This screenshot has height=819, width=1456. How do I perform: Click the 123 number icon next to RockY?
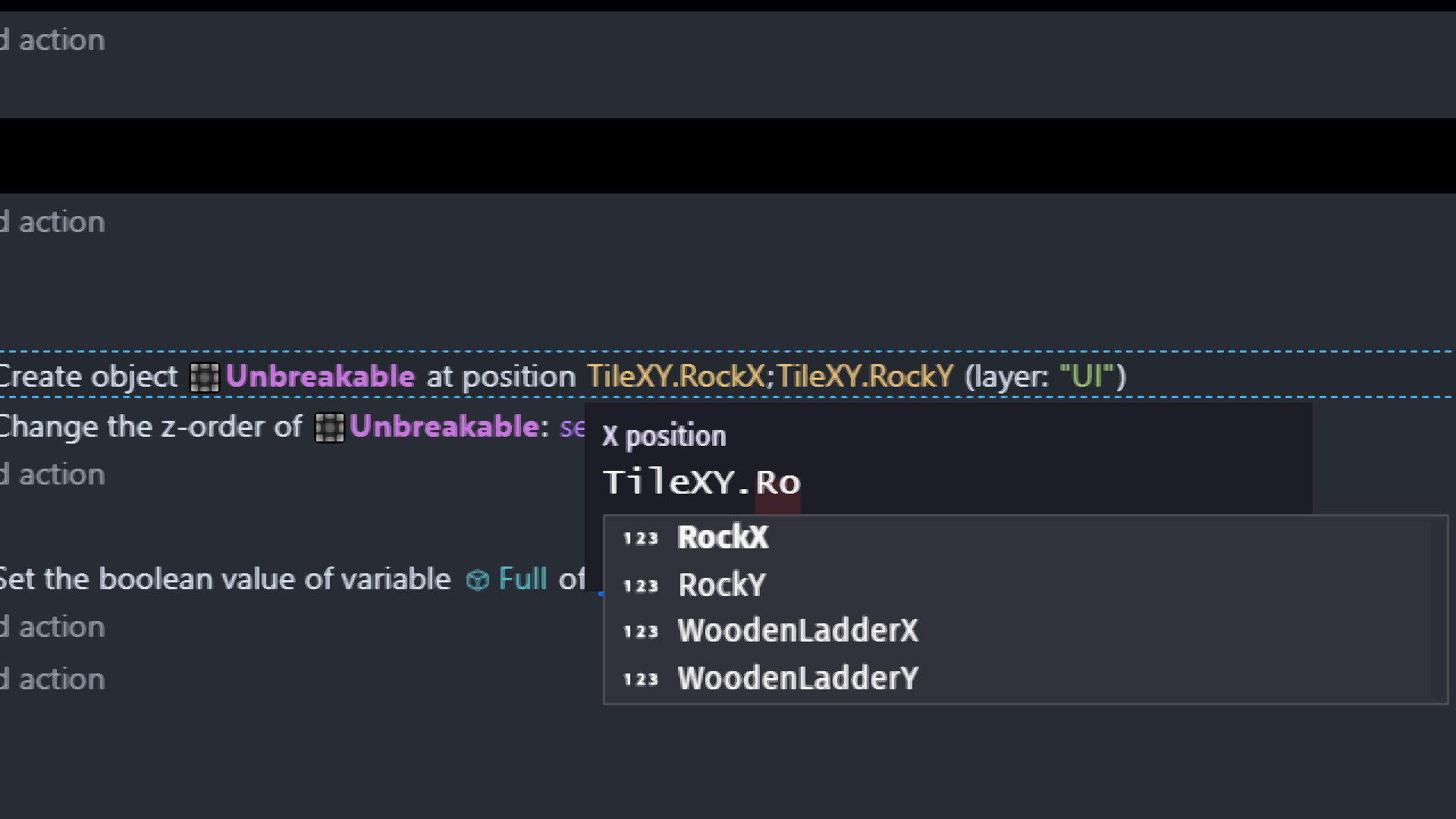pos(641,585)
